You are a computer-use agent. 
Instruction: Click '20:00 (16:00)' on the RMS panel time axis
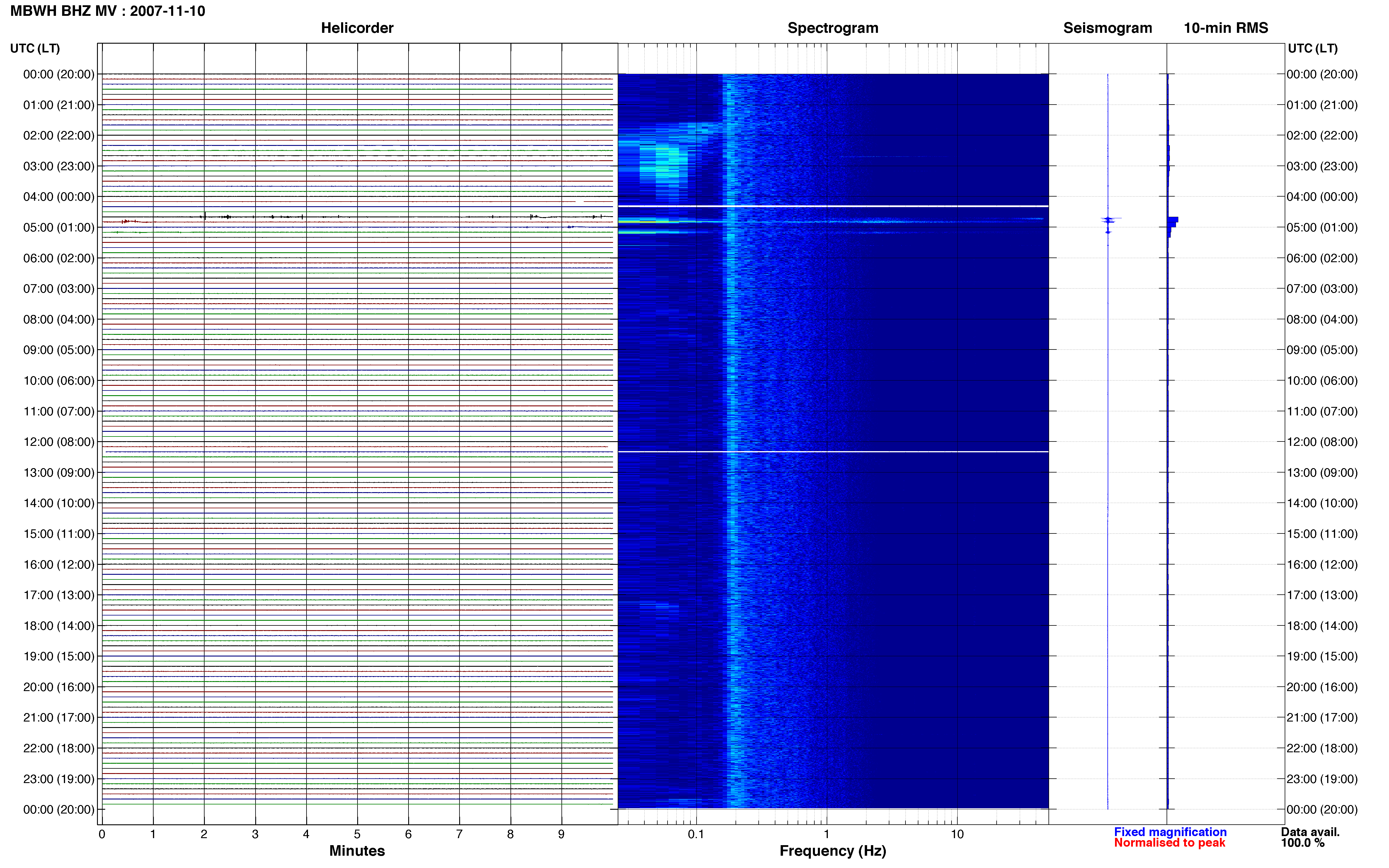pyautogui.click(x=1322, y=687)
